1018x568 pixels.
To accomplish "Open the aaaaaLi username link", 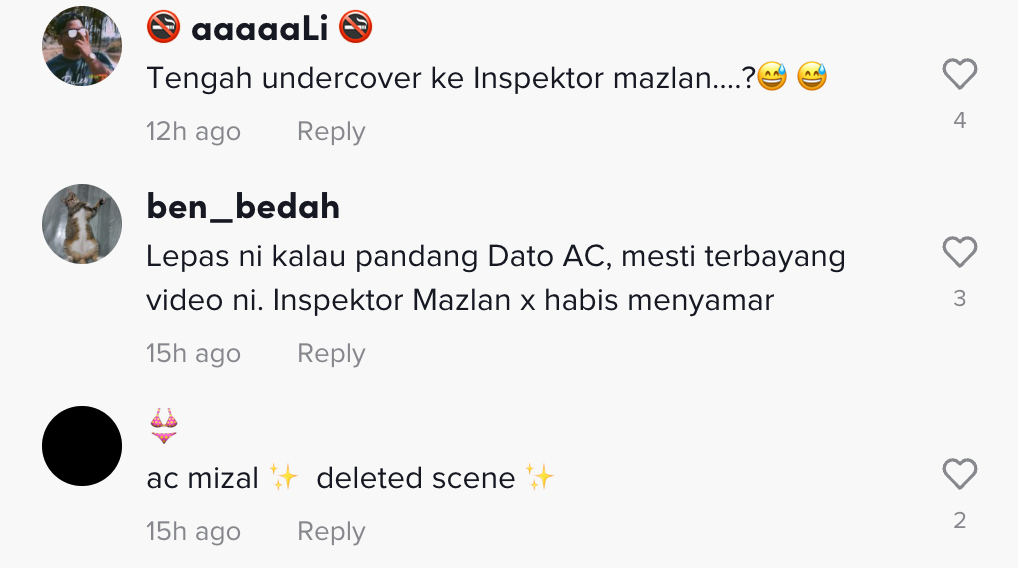I will click(259, 28).
